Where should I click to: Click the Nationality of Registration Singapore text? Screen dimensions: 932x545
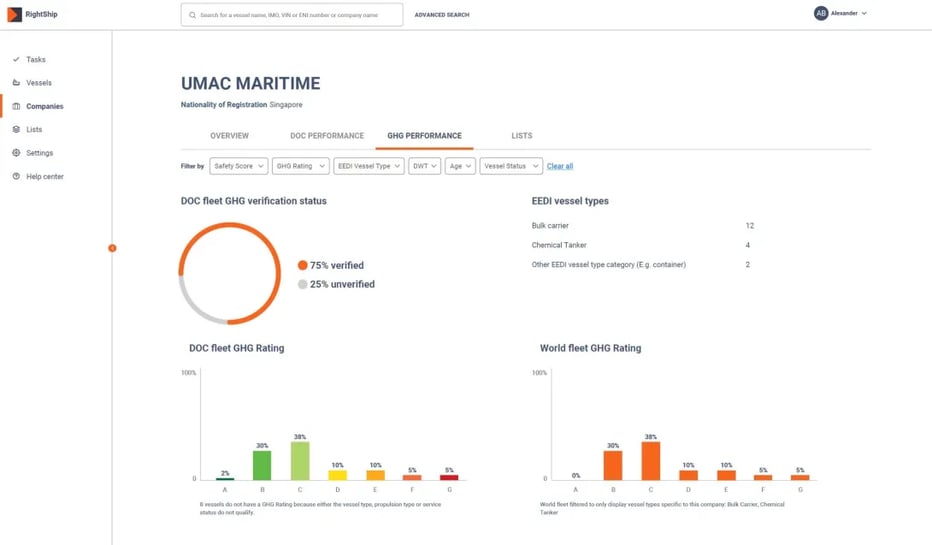(x=241, y=105)
